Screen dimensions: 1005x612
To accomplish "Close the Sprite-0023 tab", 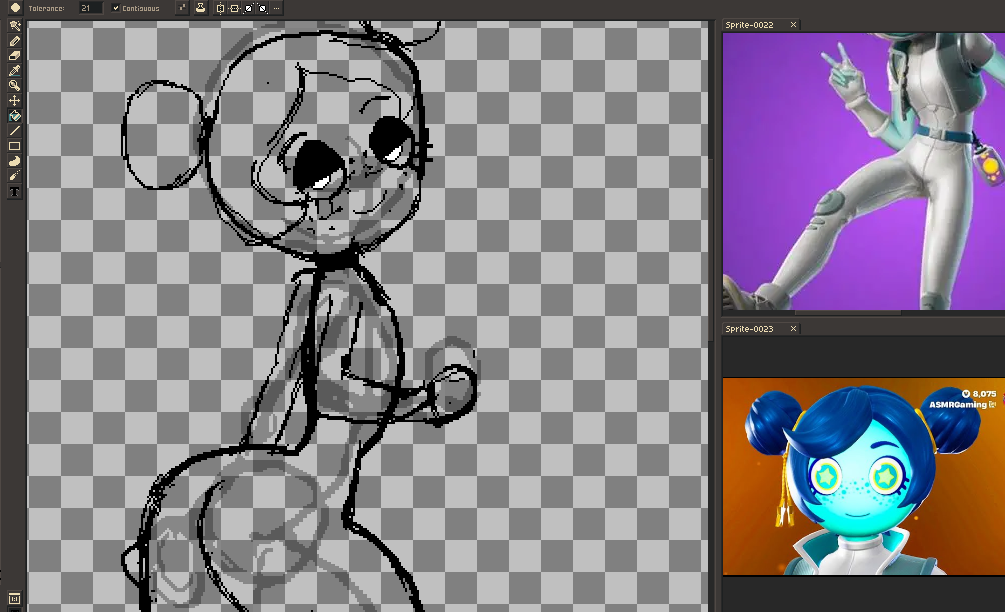I will pos(793,329).
